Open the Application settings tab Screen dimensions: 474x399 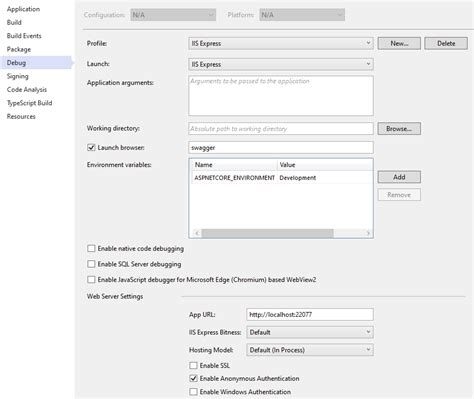(23, 9)
